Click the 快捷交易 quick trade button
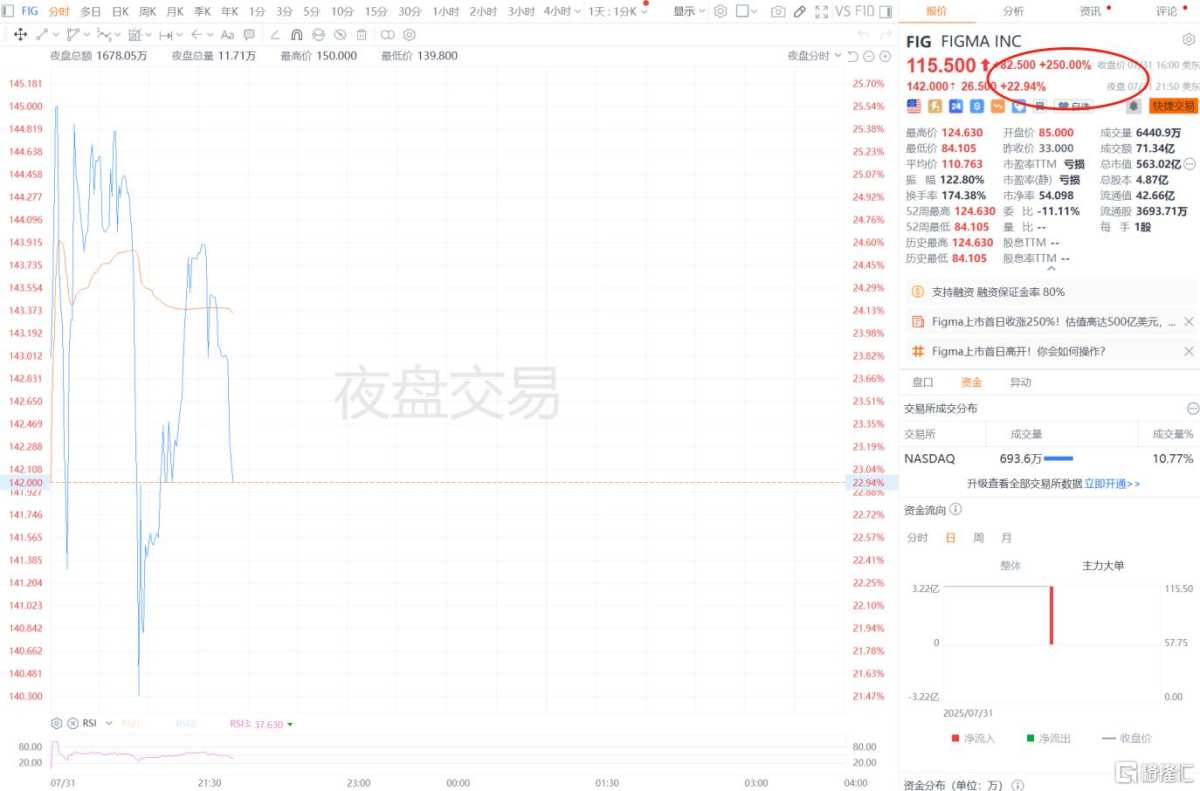Viewport: 1200px width, 791px height. pos(1173,106)
